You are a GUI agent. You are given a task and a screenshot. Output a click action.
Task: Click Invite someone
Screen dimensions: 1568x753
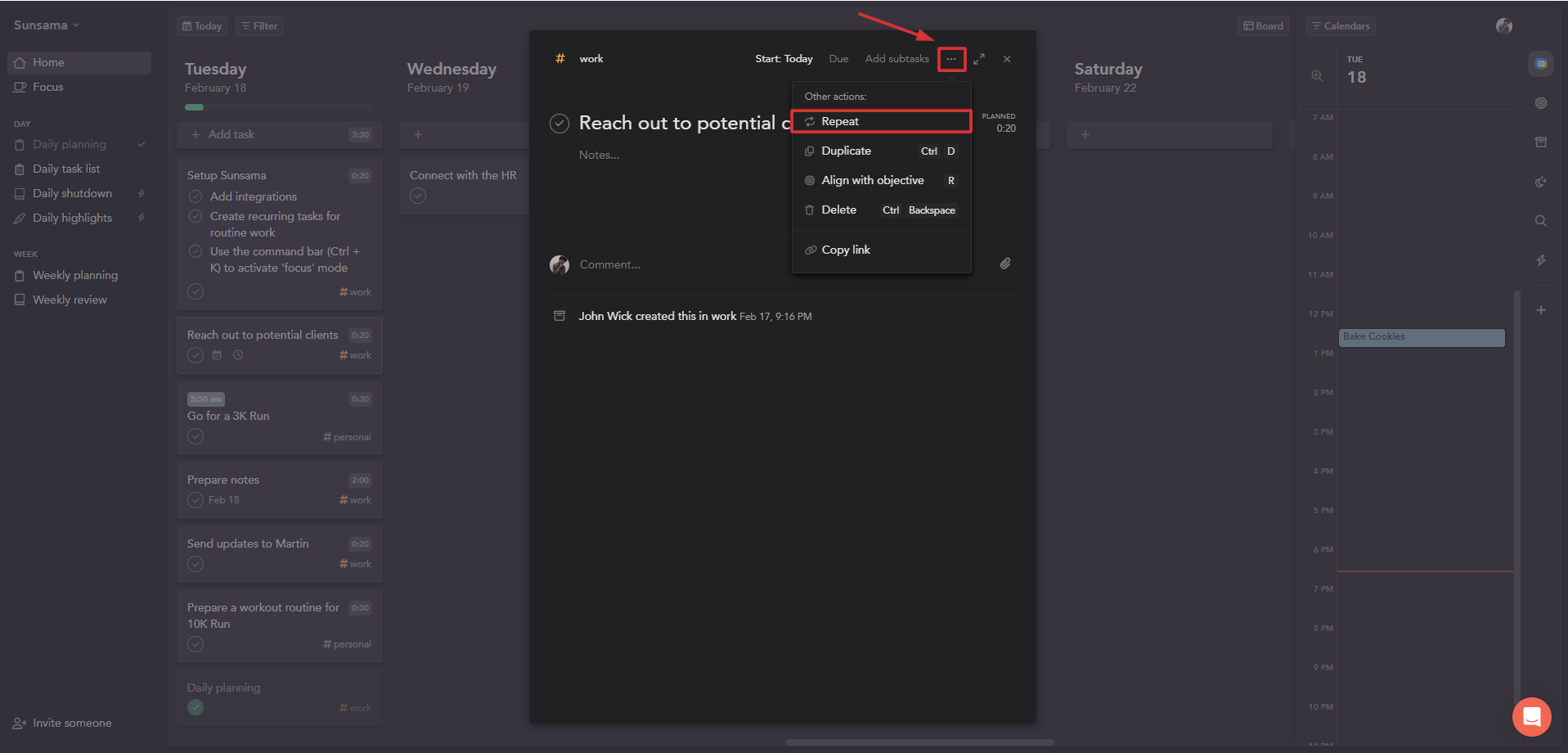tap(62, 723)
